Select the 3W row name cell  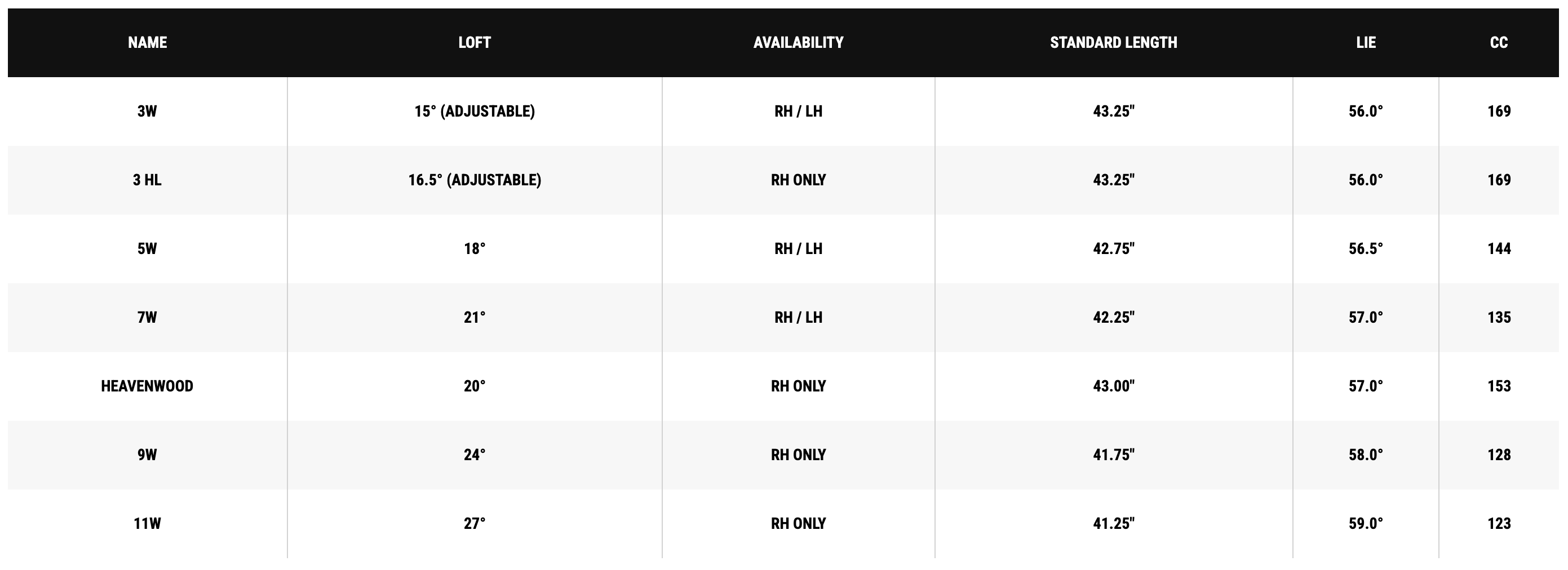147,112
